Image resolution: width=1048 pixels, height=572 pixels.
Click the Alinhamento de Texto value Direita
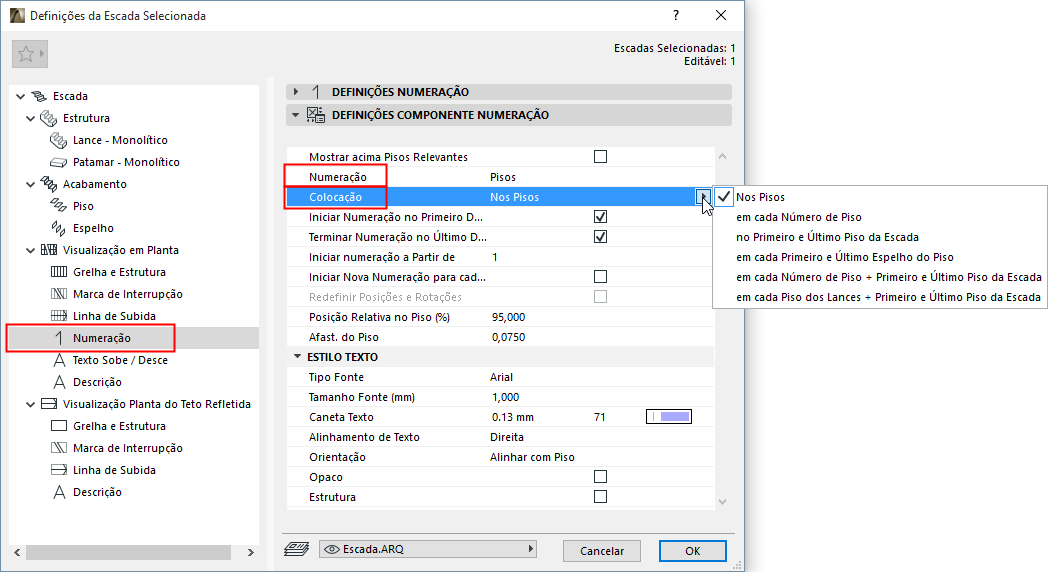click(x=507, y=437)
